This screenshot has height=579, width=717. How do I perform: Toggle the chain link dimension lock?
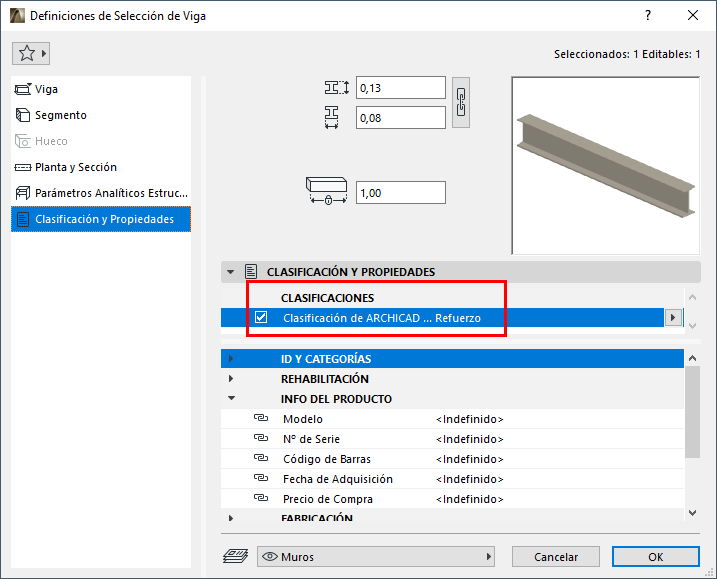point(461,102)
